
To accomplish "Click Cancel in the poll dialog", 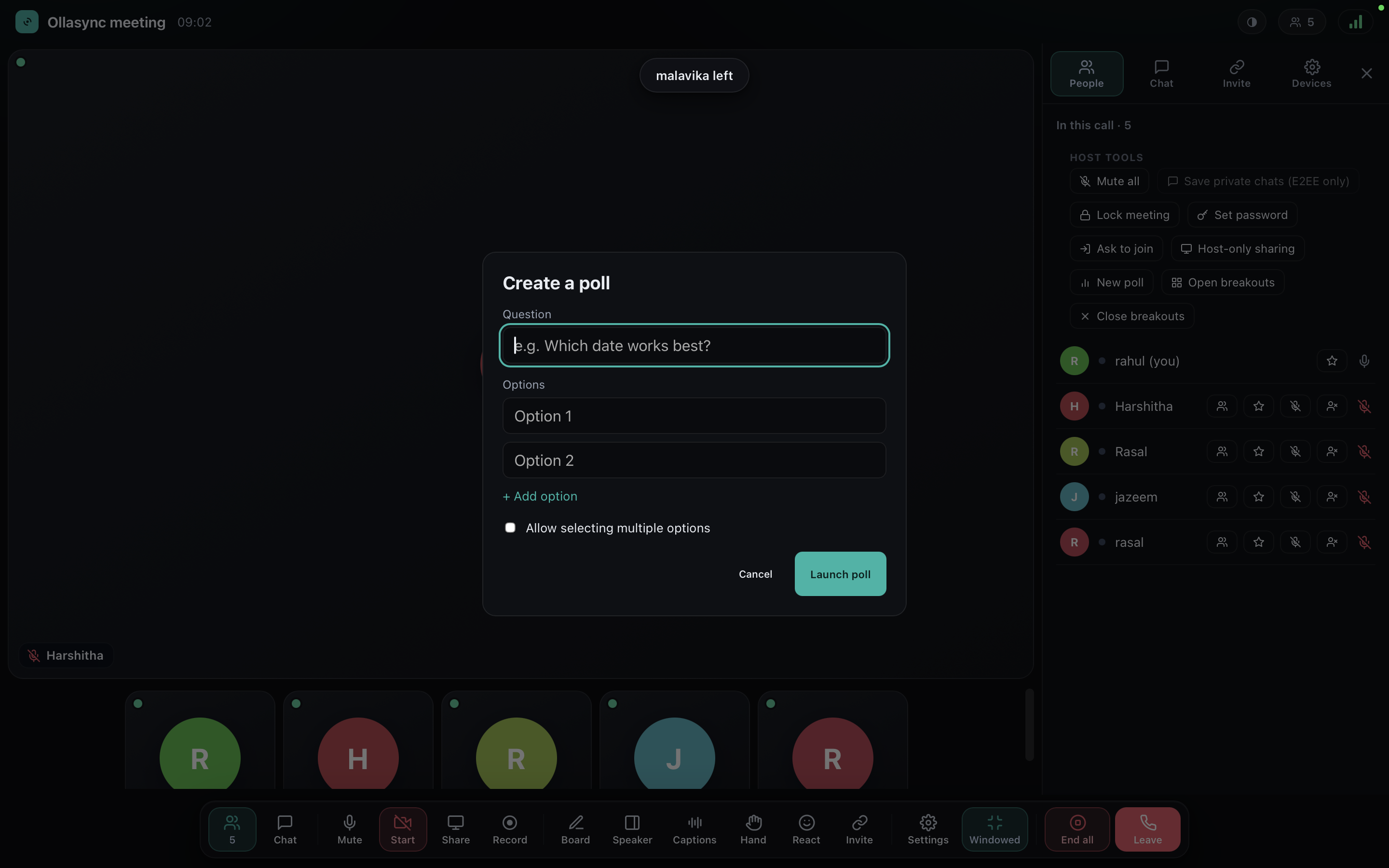I will click(x=755, y=574).
